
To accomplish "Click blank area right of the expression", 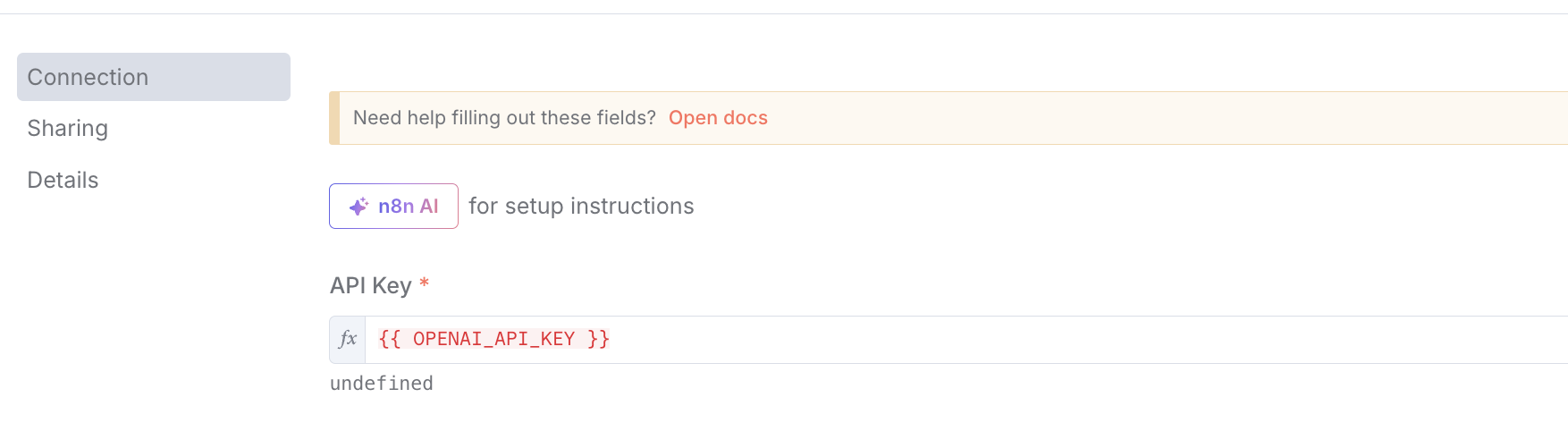I will tap(1073, 340).
